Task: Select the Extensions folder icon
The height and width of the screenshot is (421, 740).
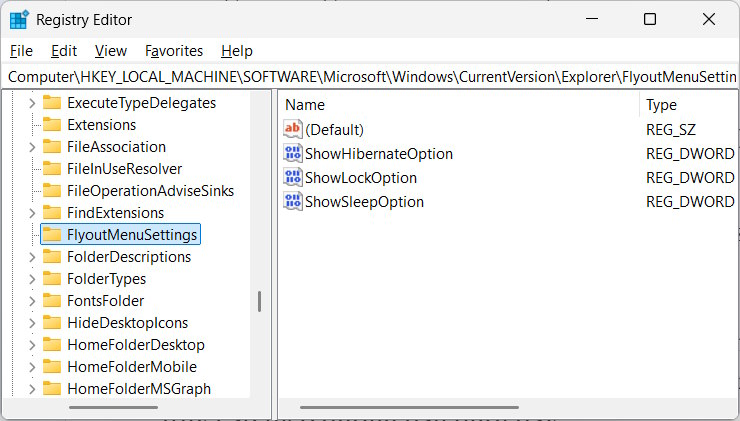Action: coord(52,125)
